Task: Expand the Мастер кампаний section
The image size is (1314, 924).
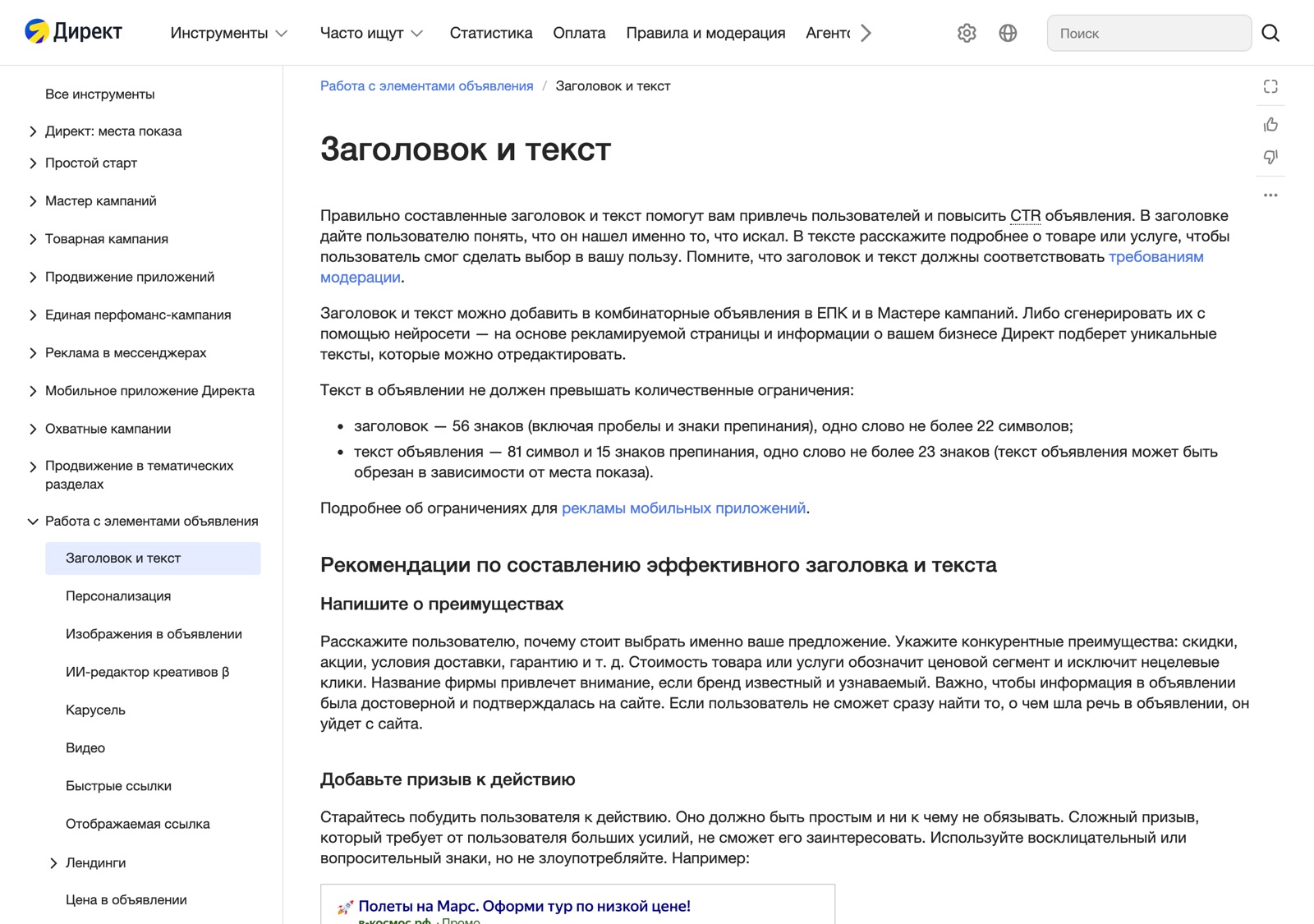Action: [33, 201]
